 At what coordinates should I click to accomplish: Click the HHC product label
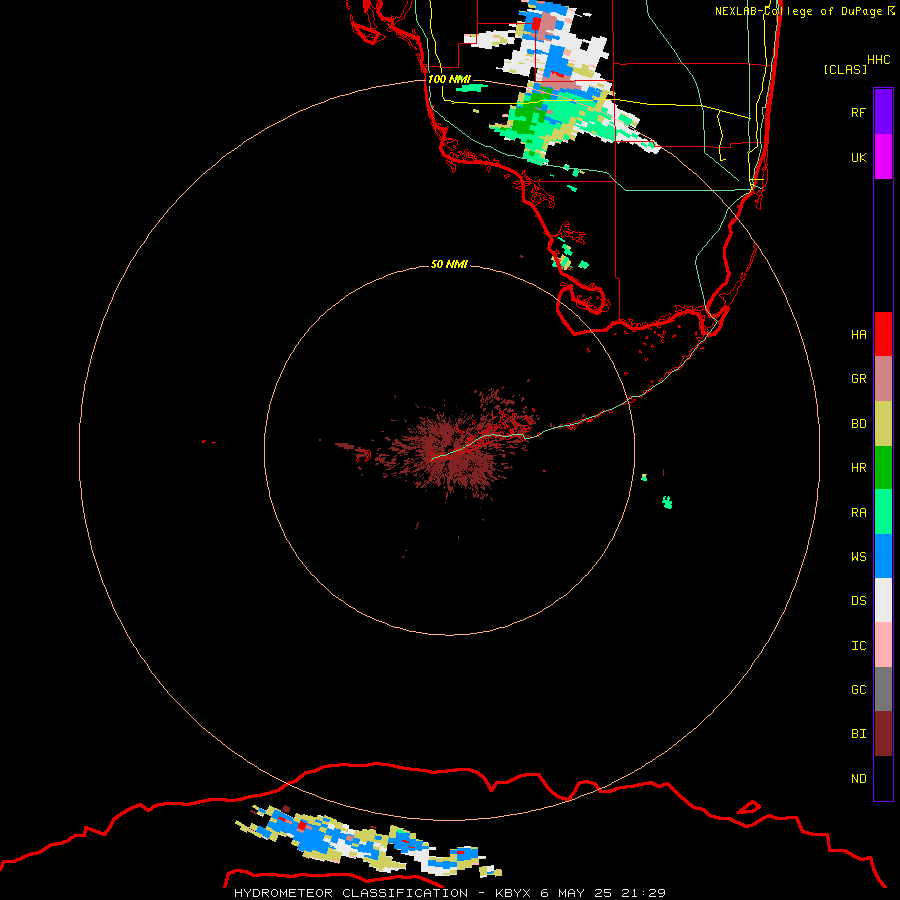tap(879, 60)
